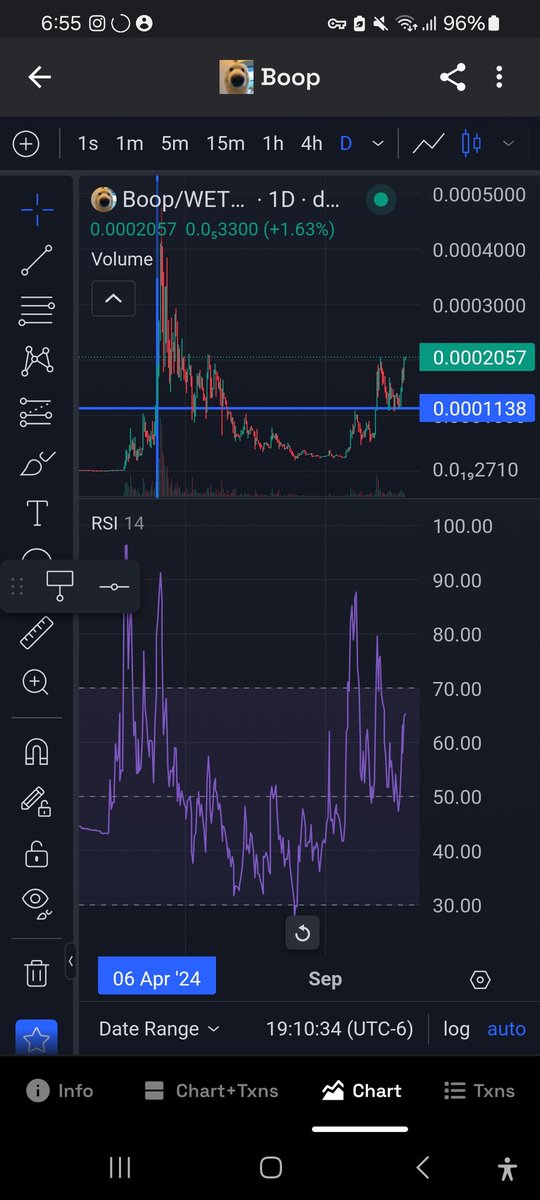Toggle the auto scale
The height and width of the screenshot is (1200, 540).
[x=506, y=1029]
